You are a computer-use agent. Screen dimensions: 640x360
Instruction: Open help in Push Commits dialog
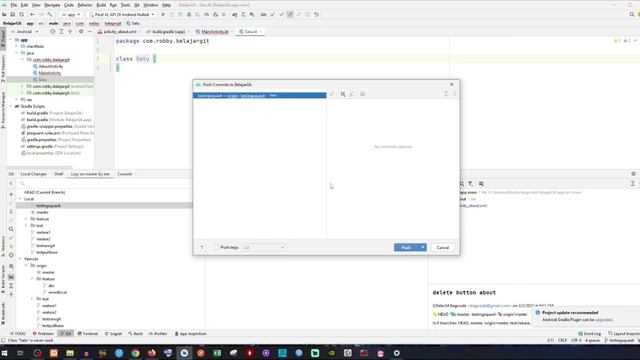[202, 247]
